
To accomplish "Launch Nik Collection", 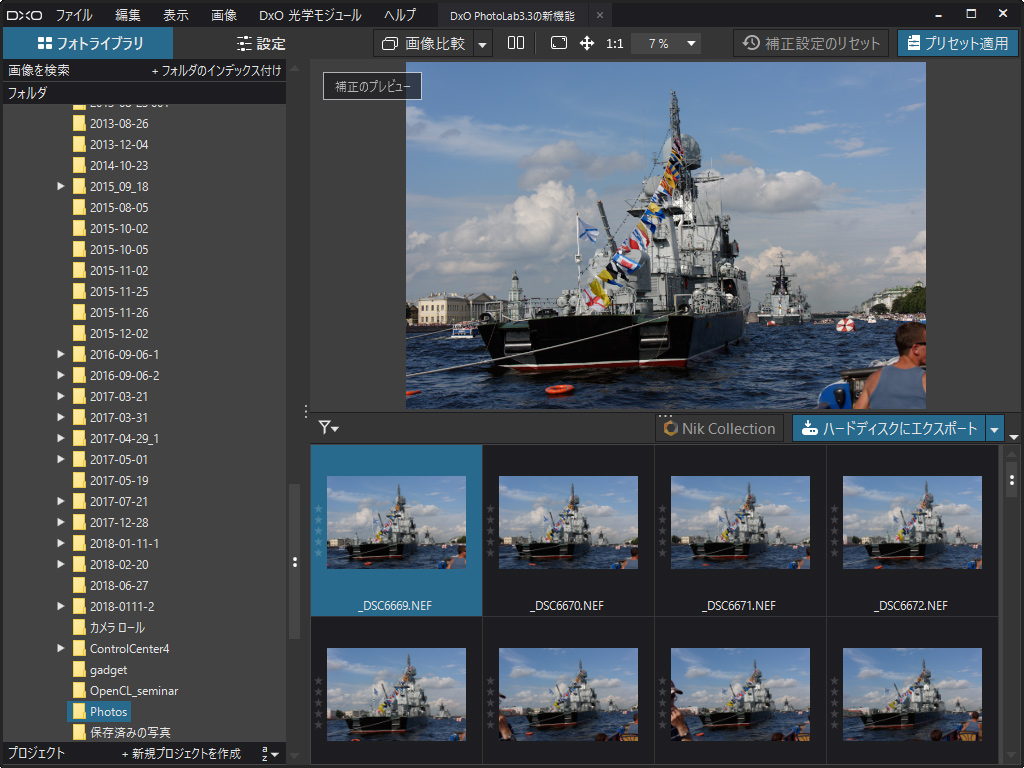I will pos(719,428).
